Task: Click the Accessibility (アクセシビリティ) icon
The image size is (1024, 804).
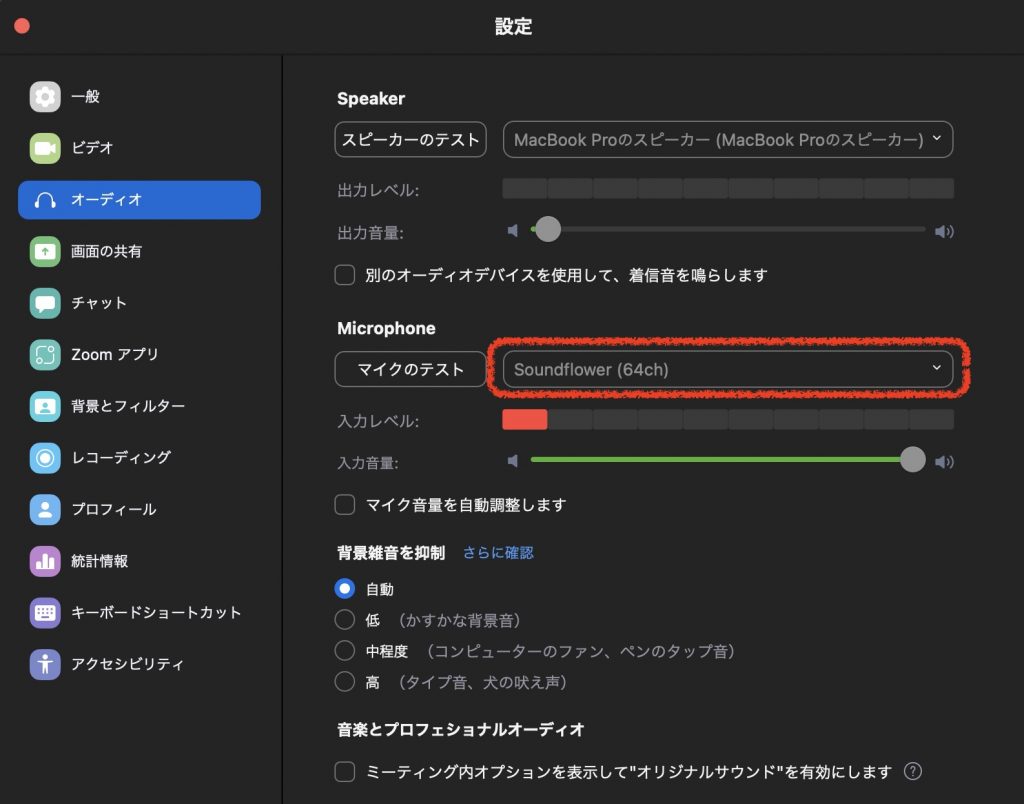Action: pyautogui.click(x=45, y=664)
